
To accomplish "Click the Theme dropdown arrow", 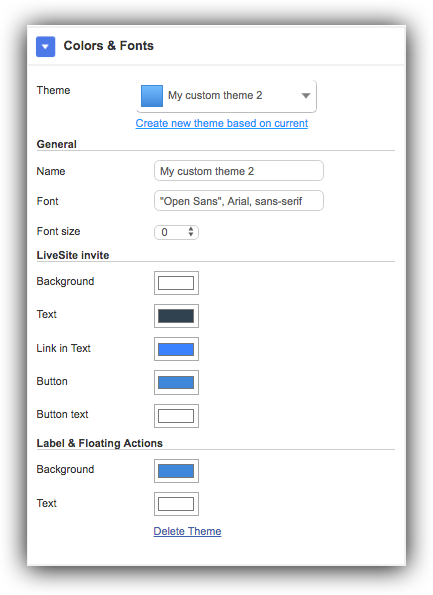I will point(306,96).
